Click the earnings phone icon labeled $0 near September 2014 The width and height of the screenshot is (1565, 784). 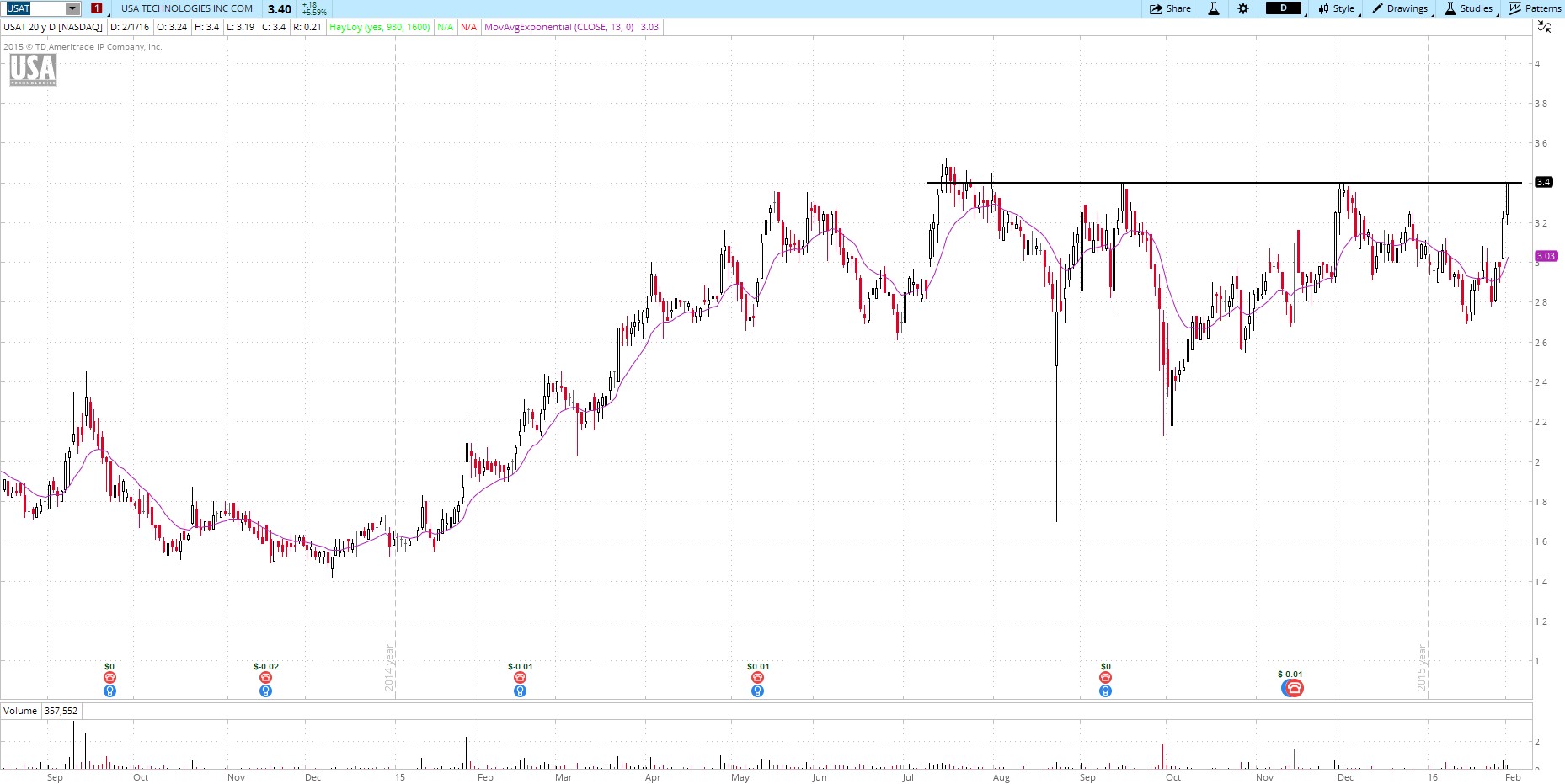(109, 677)
